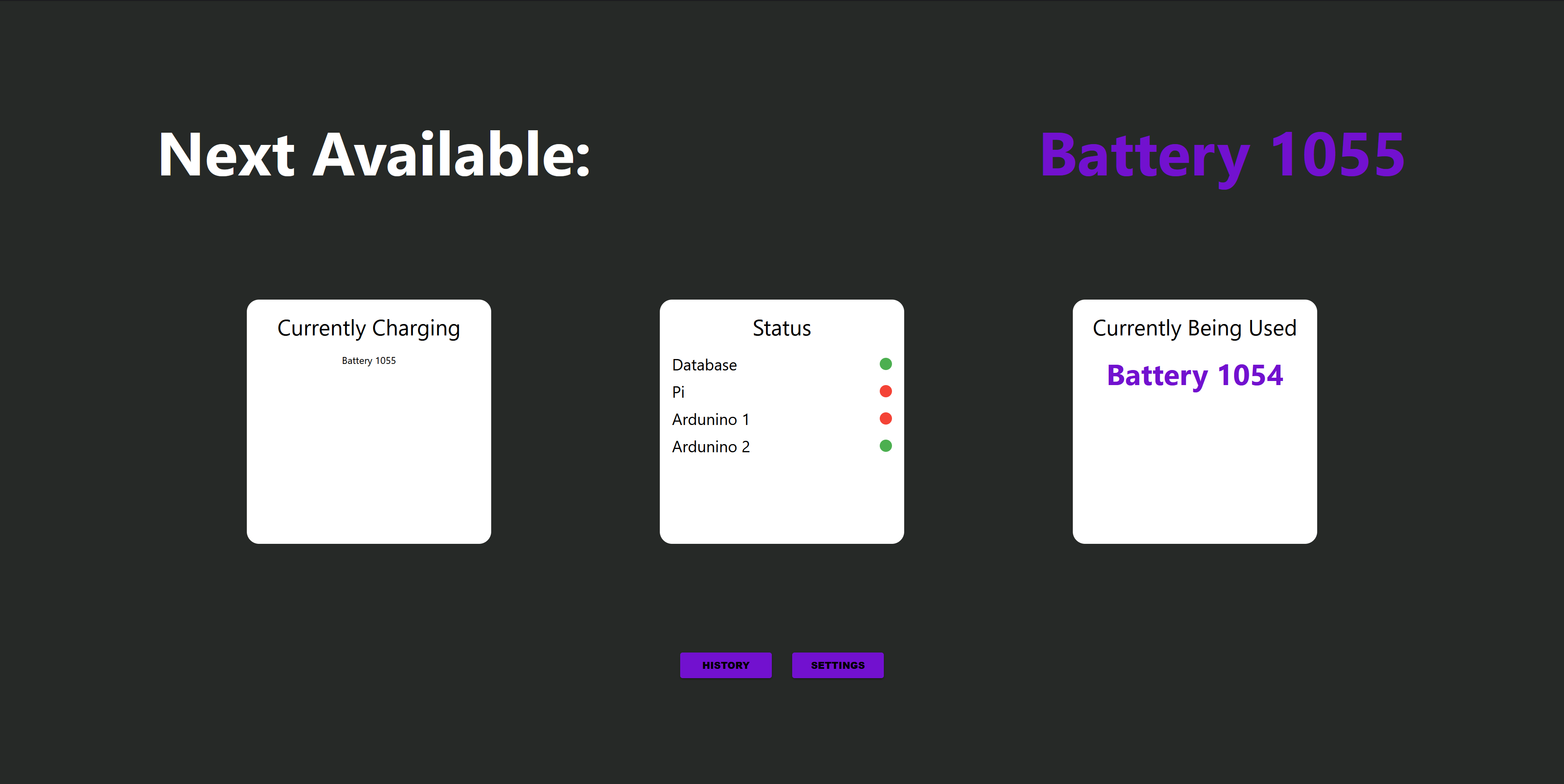Click the Next Available heading text
Image resolution: width=1564 pixels, height=784 pixels.
pos(373,155)
